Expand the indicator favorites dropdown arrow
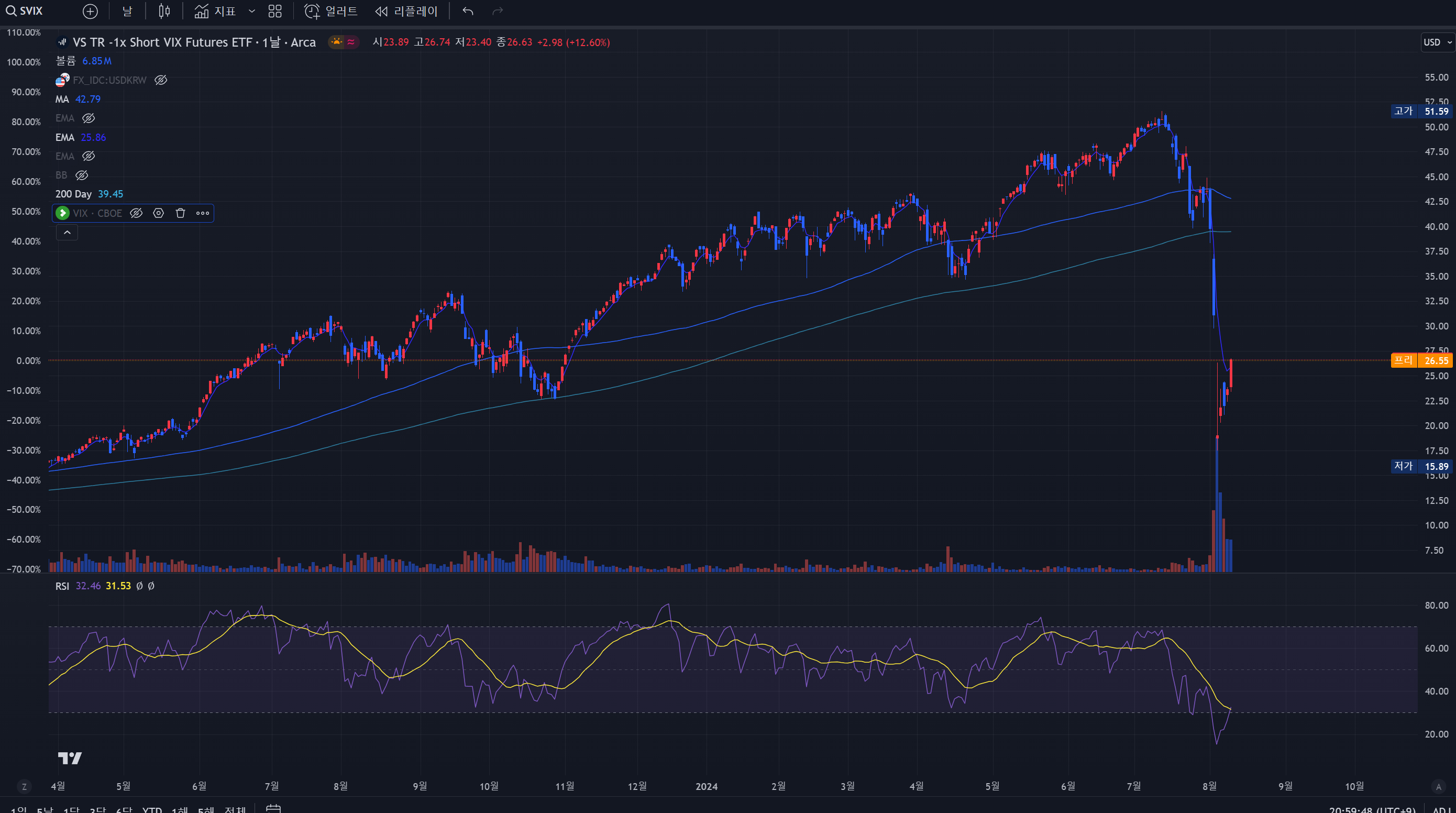Screen dimensions: 1456x813 click(252, 12)
